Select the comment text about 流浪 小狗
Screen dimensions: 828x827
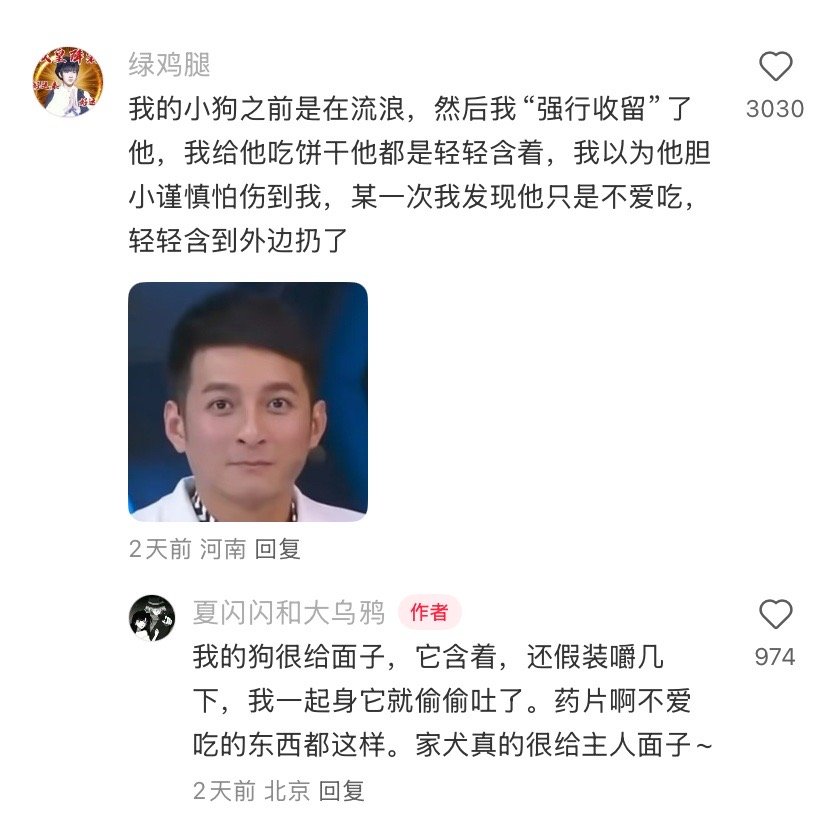click(420, 174)
